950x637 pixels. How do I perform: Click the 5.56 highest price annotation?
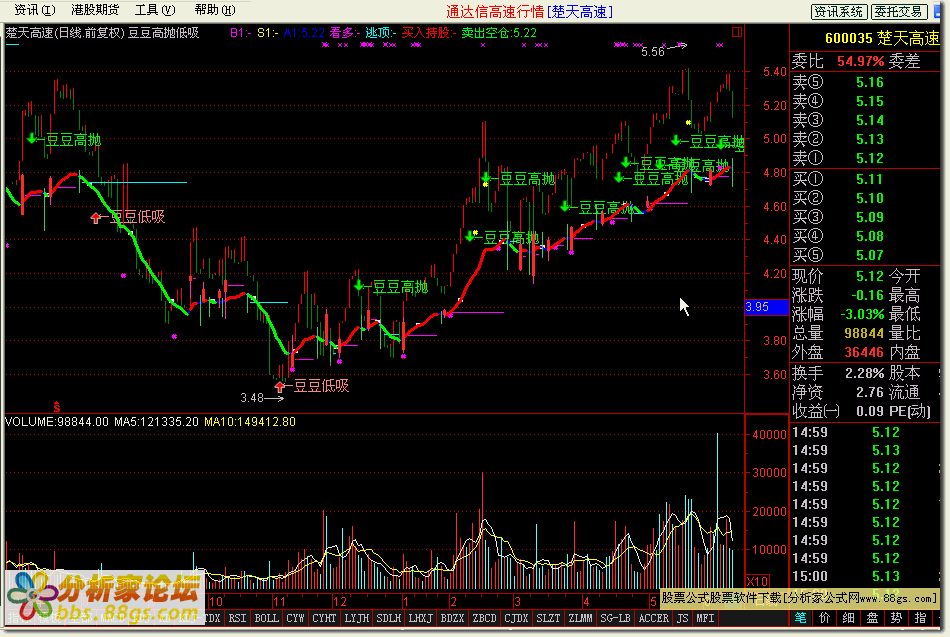(653, 52)
